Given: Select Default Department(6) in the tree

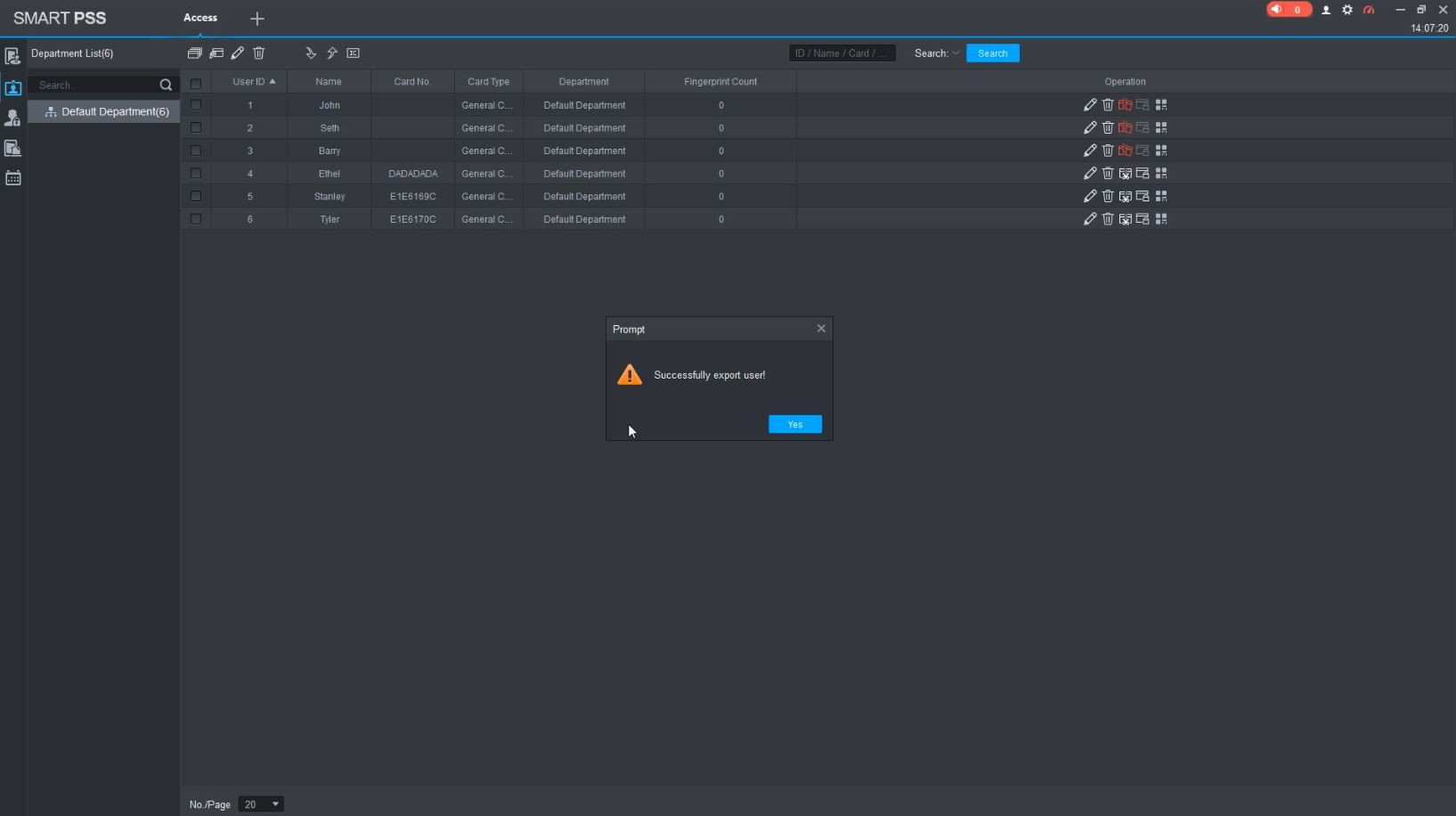Looking at the screenshot, I should point(104,111).
